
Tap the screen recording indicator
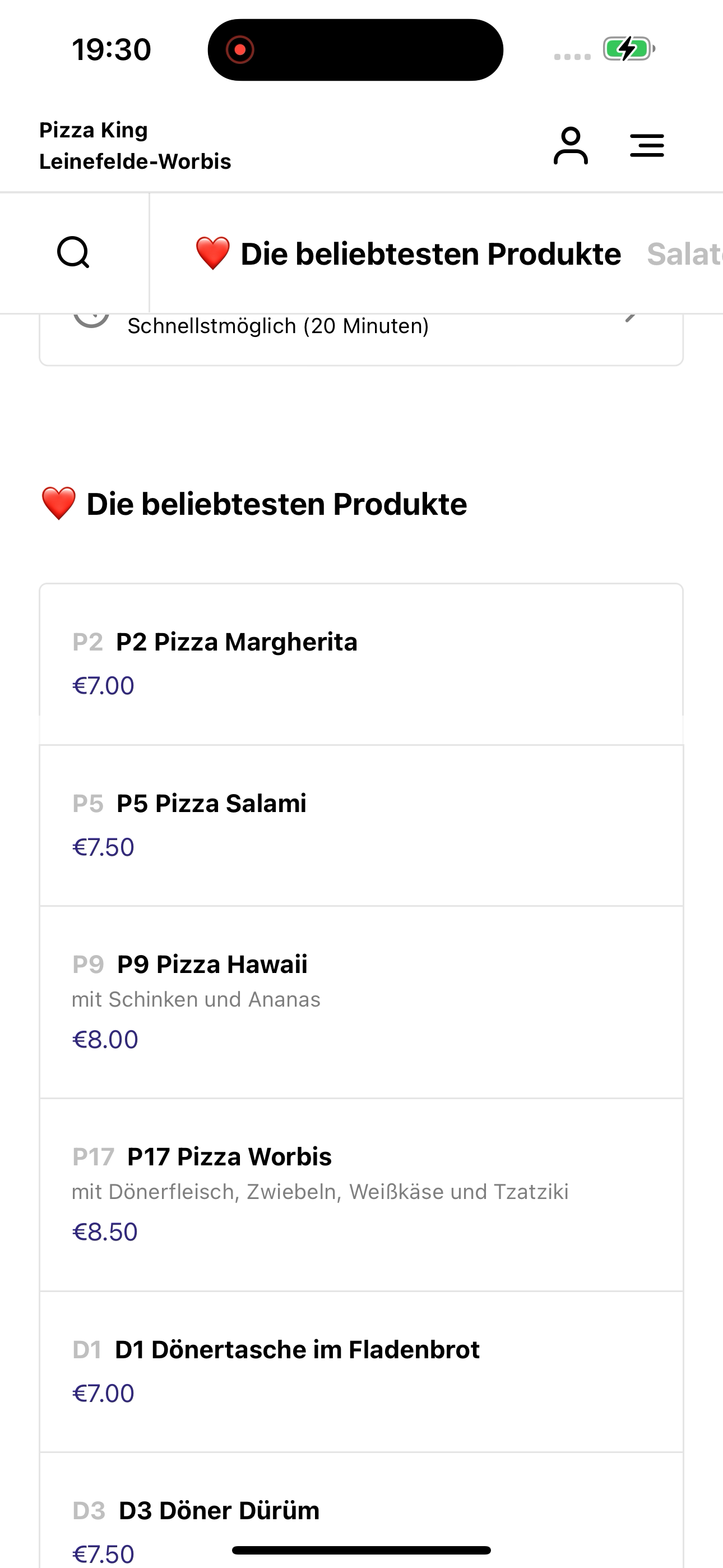[x=240, y=50]
